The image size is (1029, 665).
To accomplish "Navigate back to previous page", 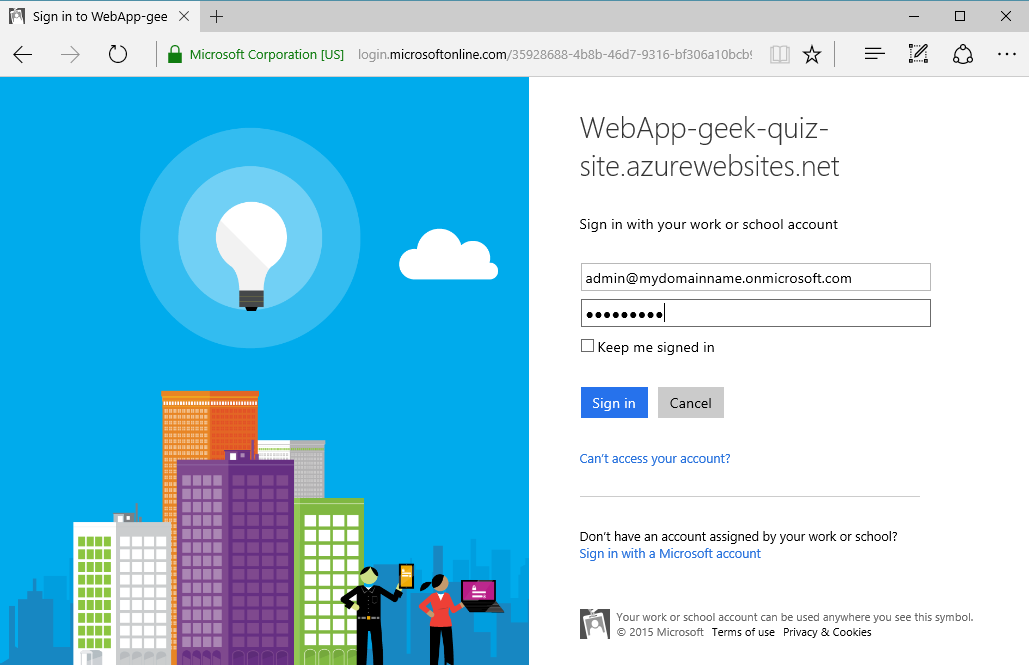I will tap(22, 54).
